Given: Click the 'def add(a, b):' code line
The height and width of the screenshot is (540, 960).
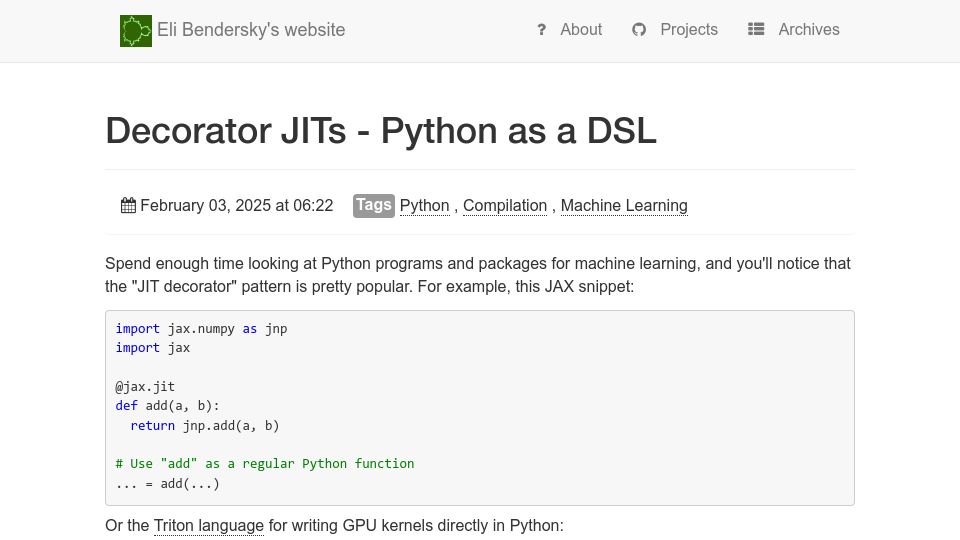Looking at the screenshot, I should pos(167,406).
